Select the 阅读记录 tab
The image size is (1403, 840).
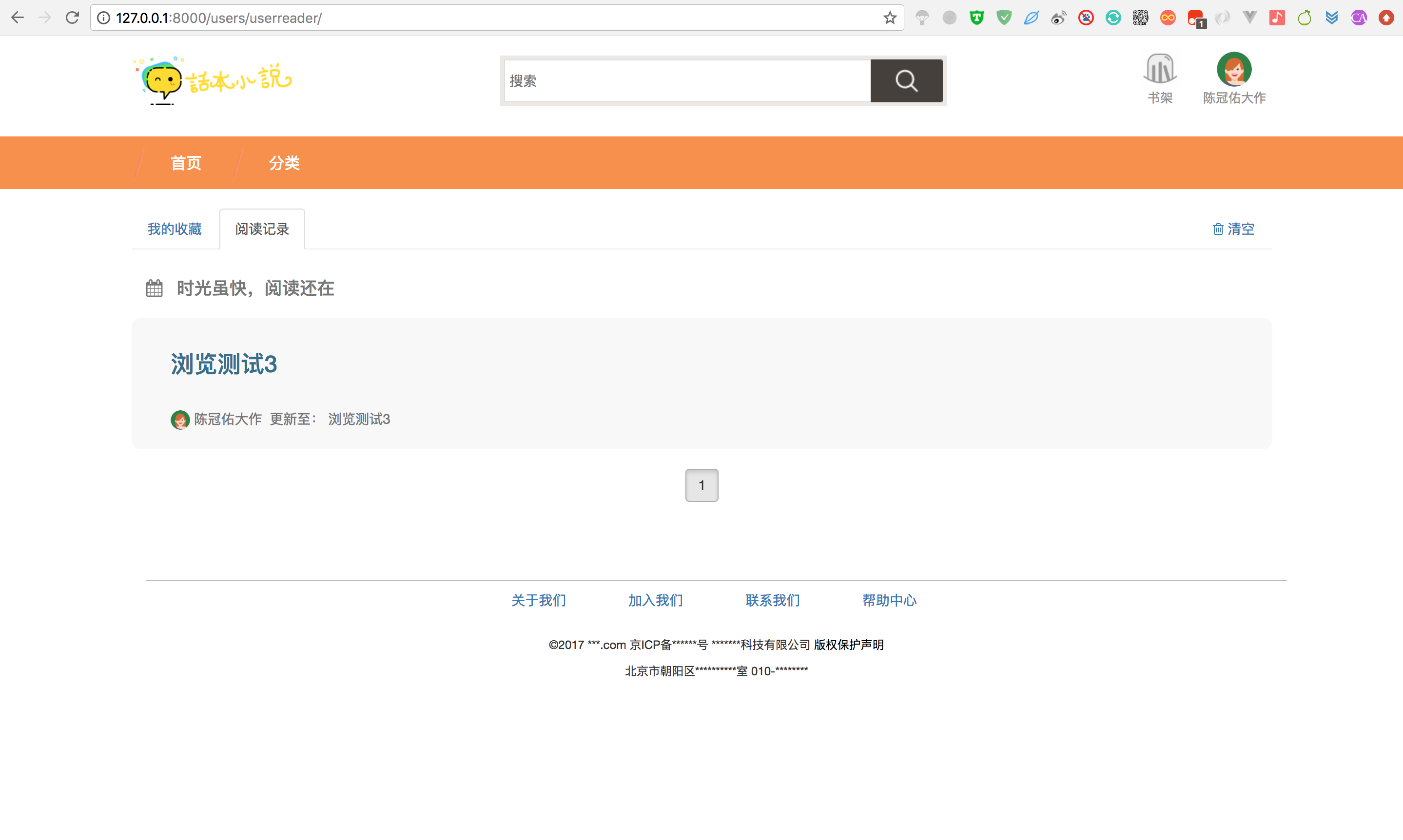(x=262, y=229)
